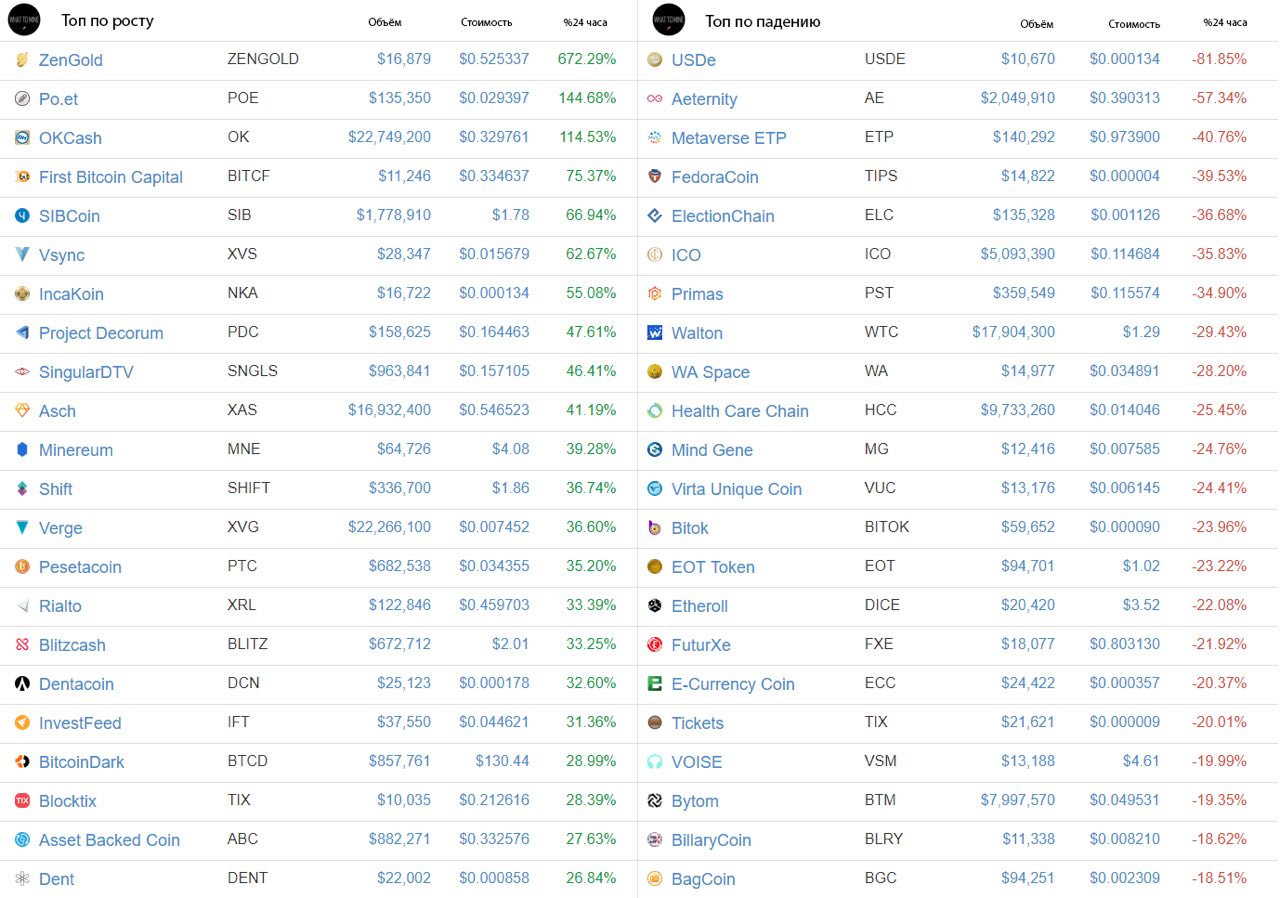The width and height of the screenshot is (1280, 898).
Task: Click the Tickets coin icon
Action: [655, 723]
